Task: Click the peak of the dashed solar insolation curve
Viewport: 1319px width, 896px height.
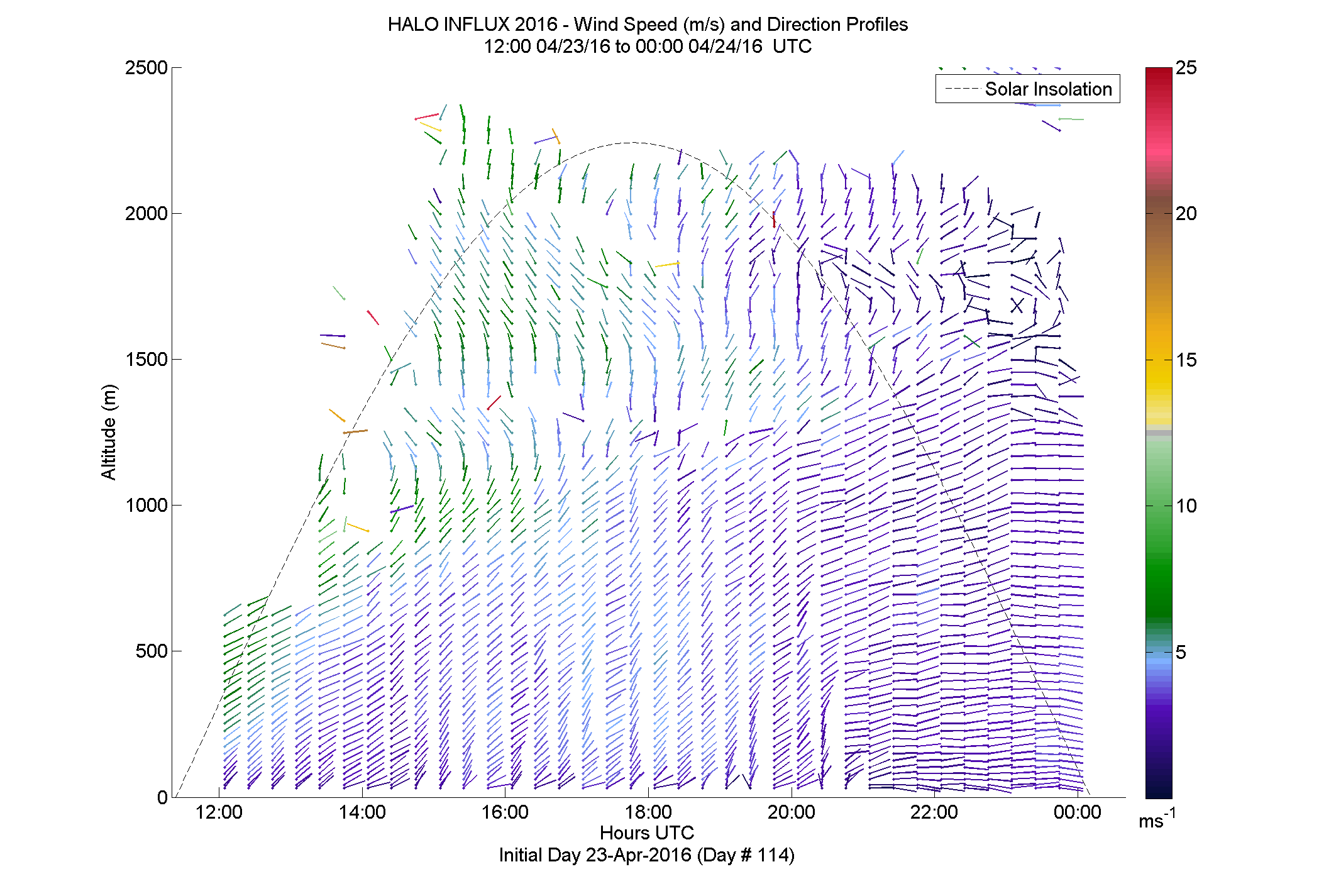Action: [632, 143]
